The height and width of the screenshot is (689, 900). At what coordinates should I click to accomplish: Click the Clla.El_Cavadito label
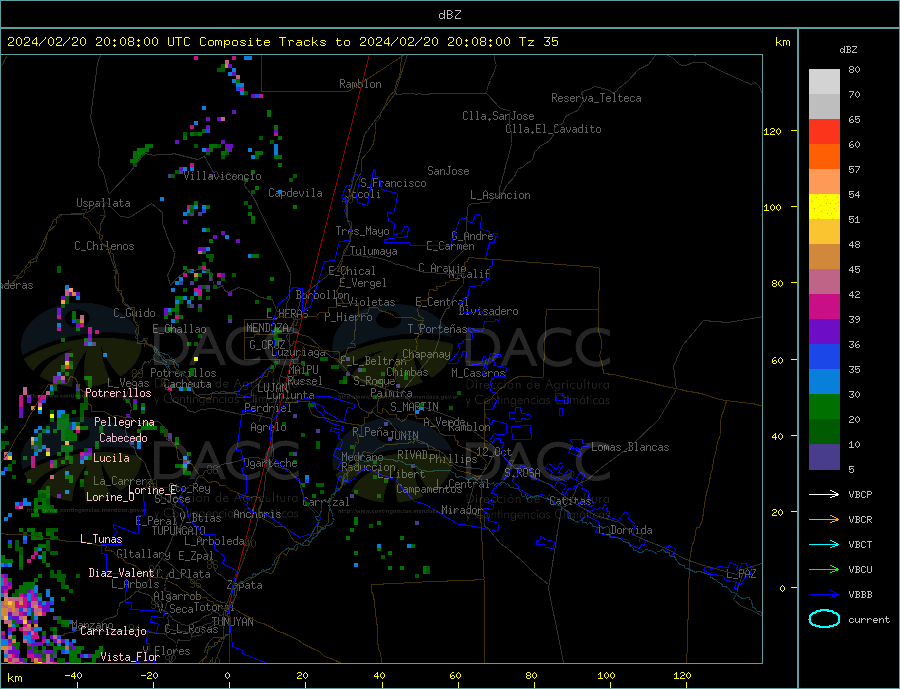(553, 129)
